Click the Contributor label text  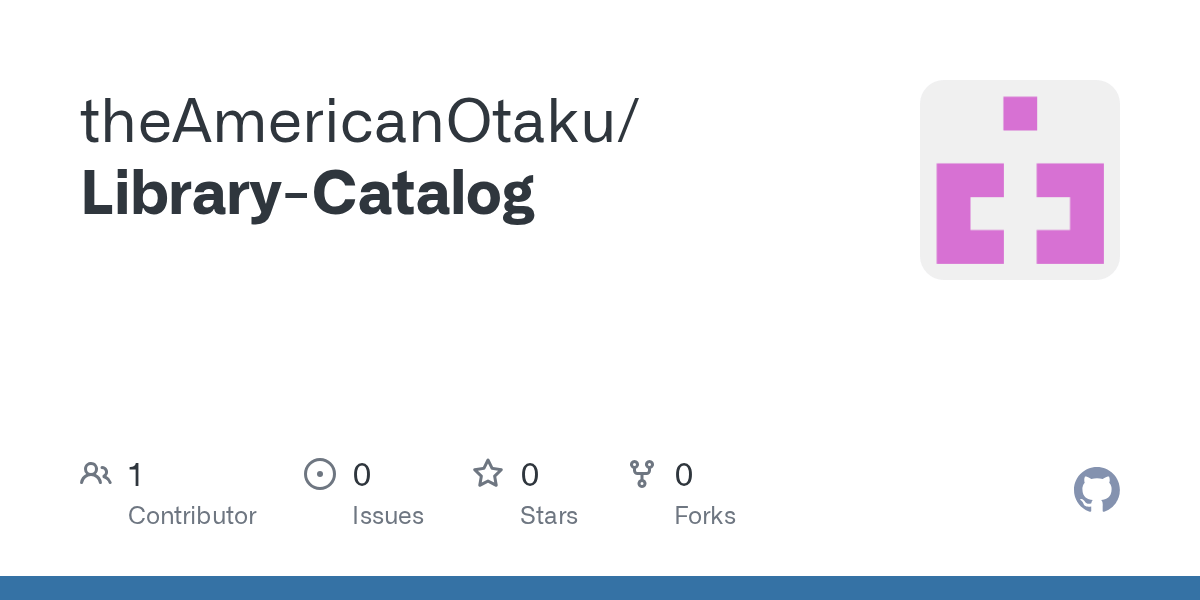click(192, 516)
